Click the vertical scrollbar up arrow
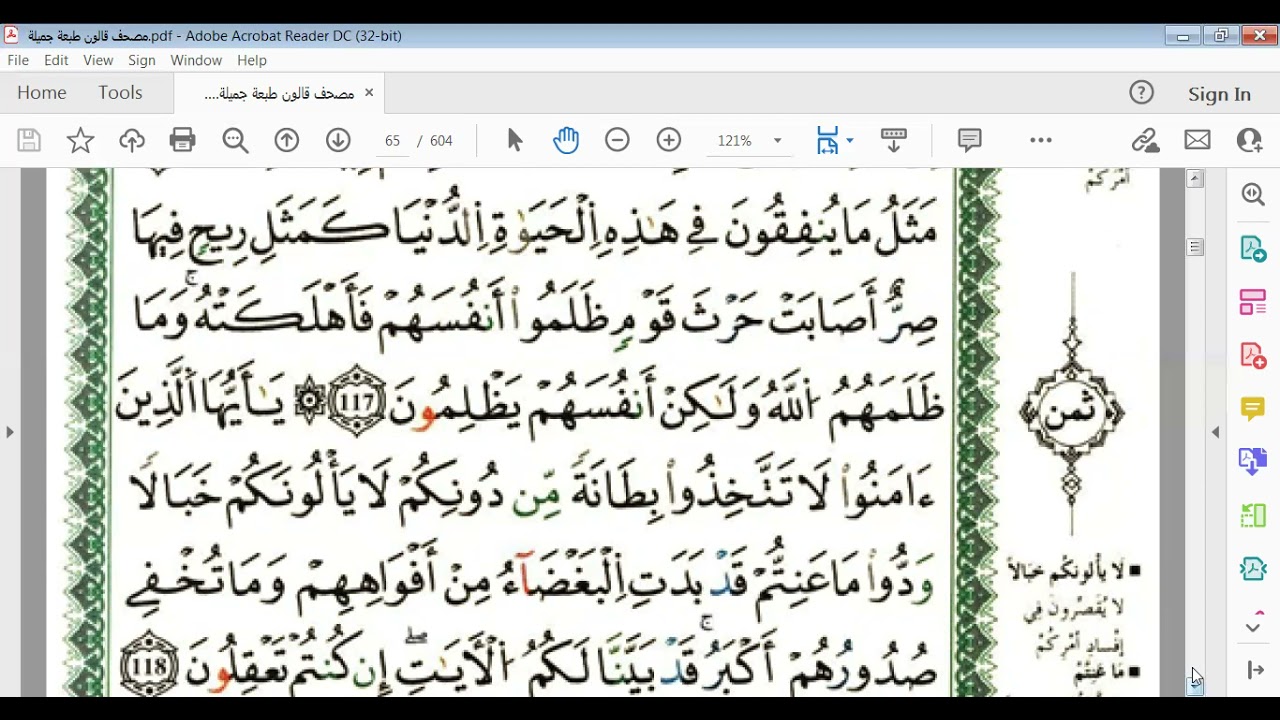This screenshot has width=1280, height=720. (x=1195, y=180)
